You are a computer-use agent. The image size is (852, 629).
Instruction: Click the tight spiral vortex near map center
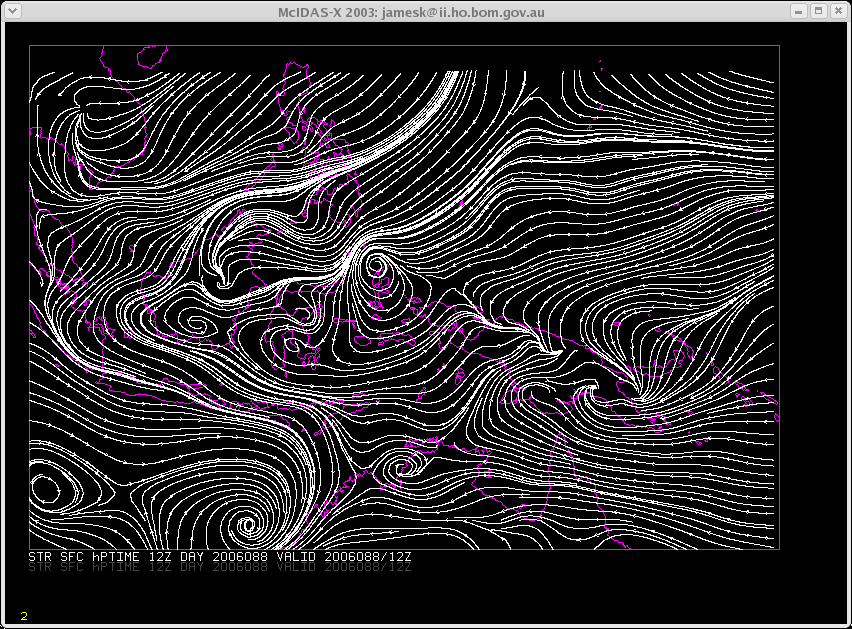tap(377, 267)
